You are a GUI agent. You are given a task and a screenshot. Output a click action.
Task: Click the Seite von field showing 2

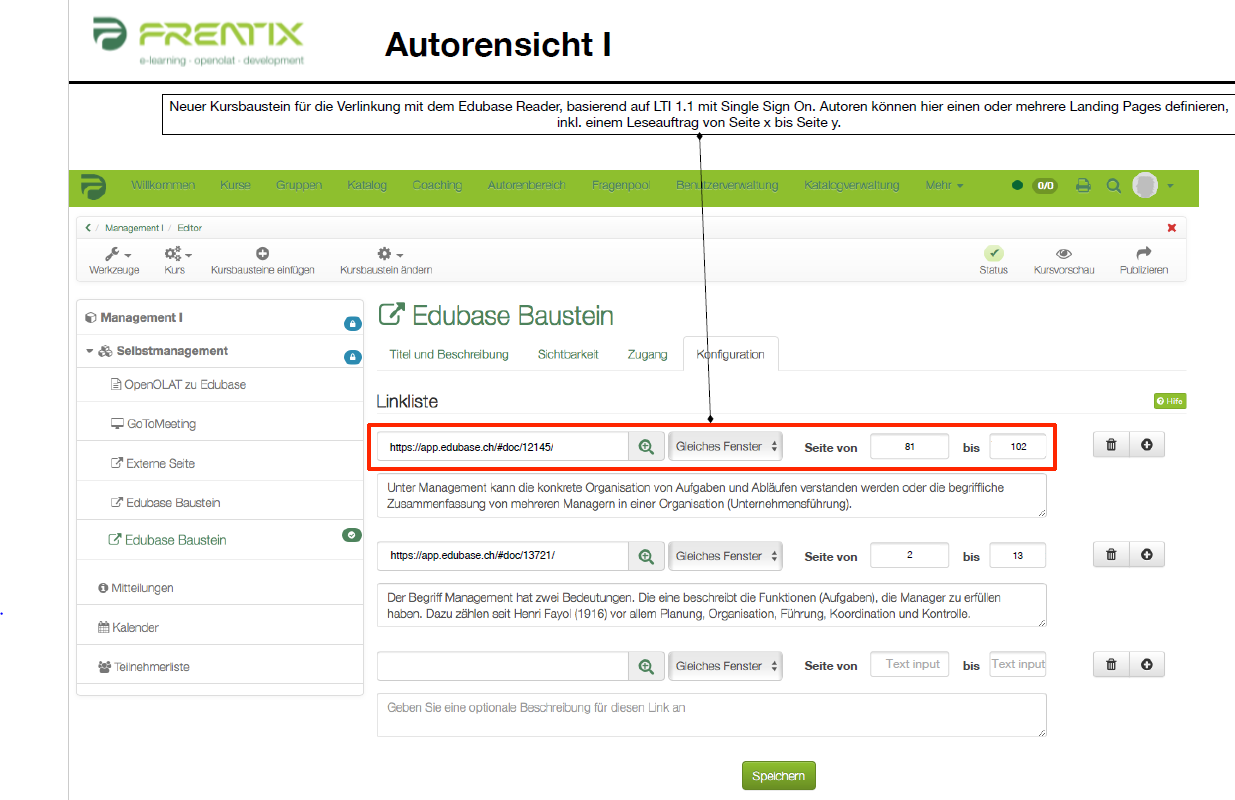click(x=909, y=556)
